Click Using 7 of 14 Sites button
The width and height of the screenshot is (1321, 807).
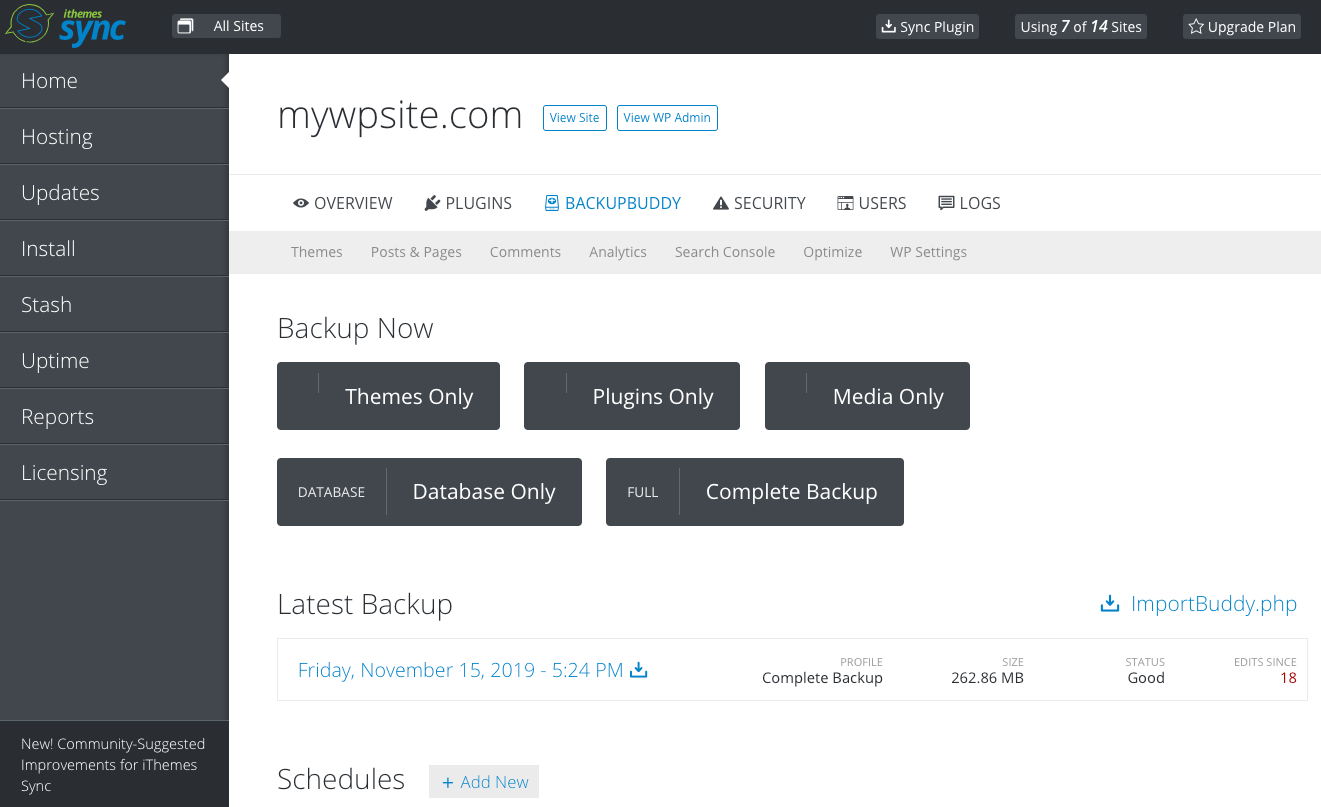coord(1081,27)
